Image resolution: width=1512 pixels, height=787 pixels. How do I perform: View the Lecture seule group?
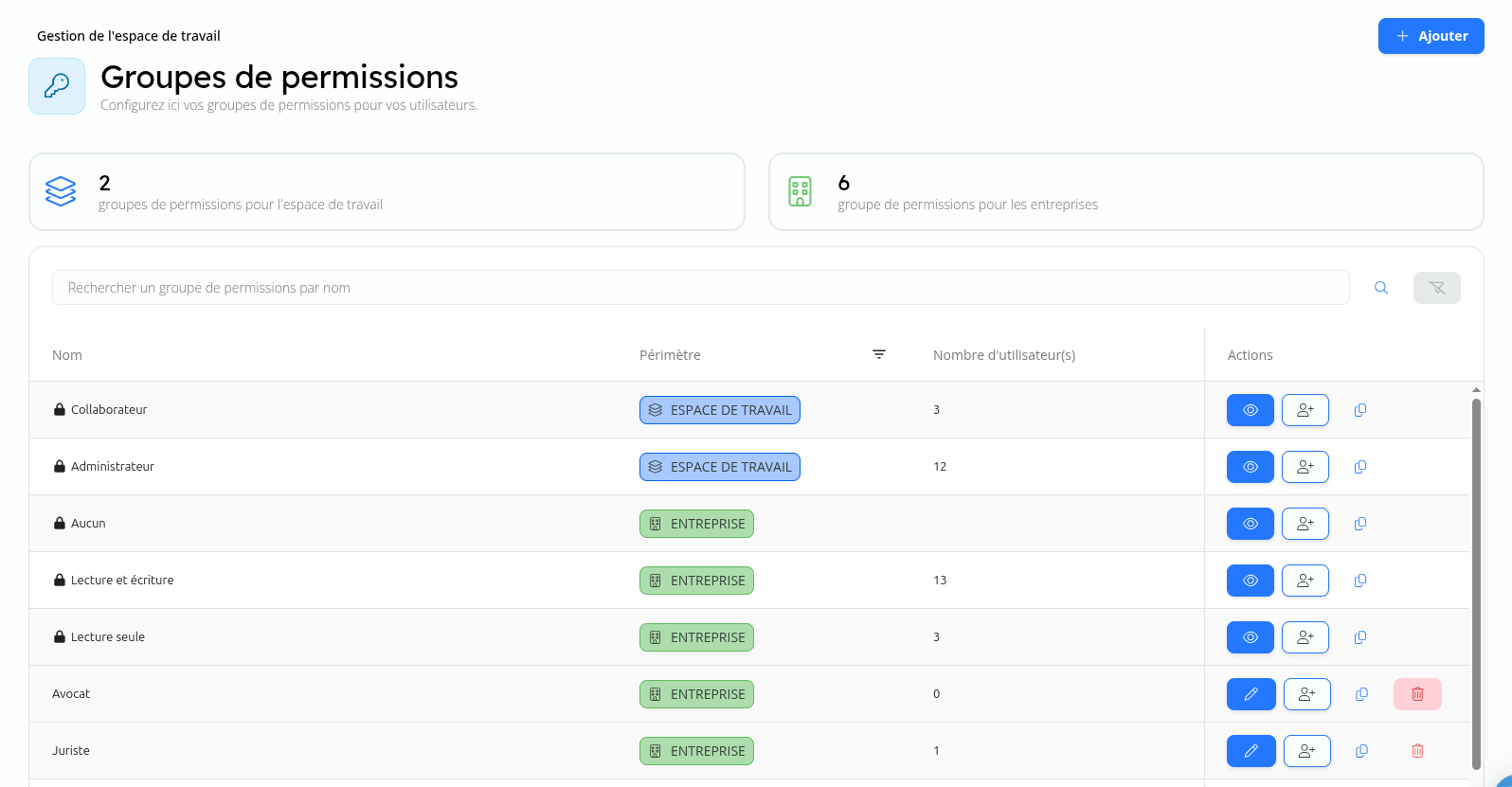[1250, 637]
